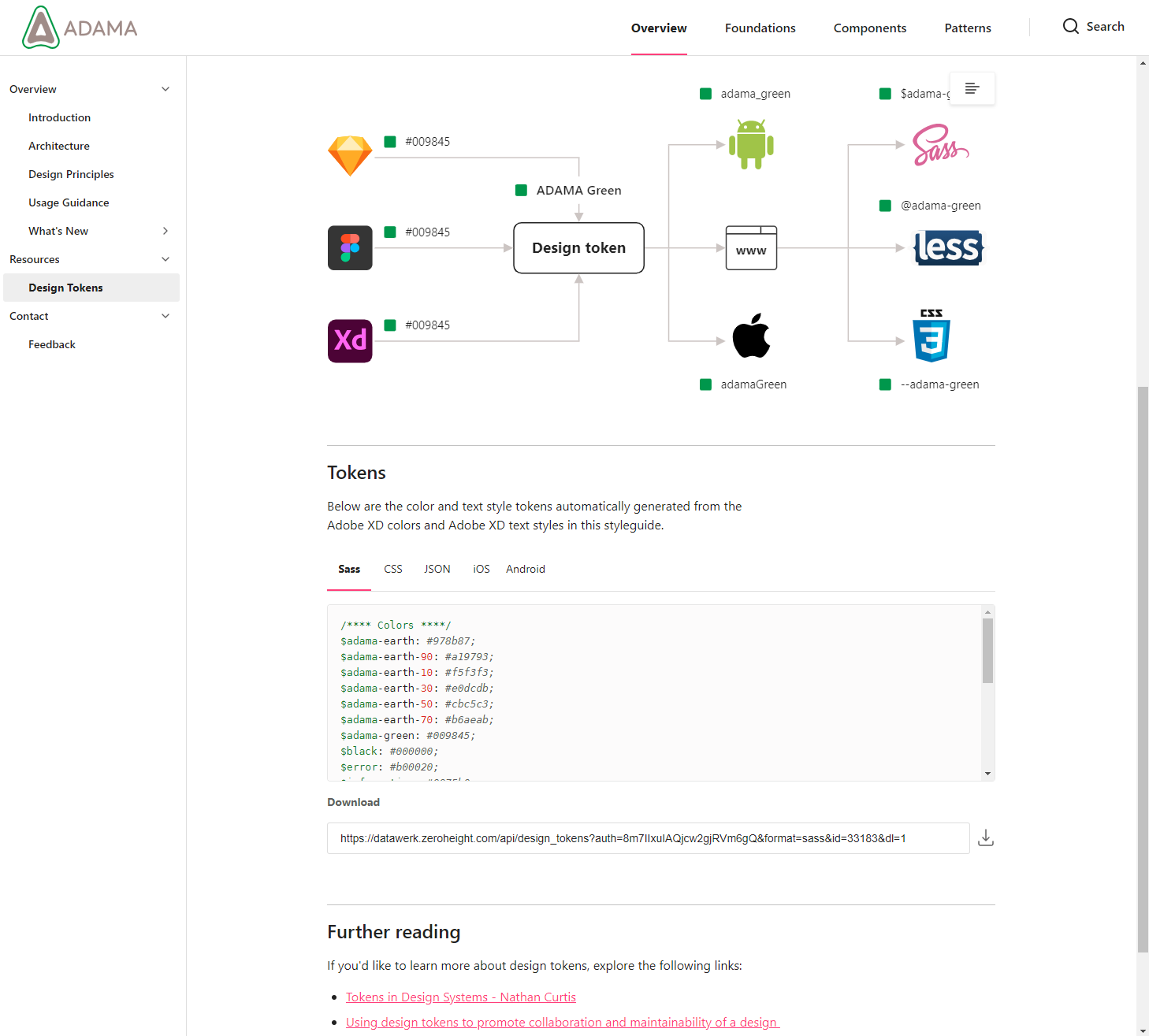Click green swatch beside --adama-green

(885, 384)
